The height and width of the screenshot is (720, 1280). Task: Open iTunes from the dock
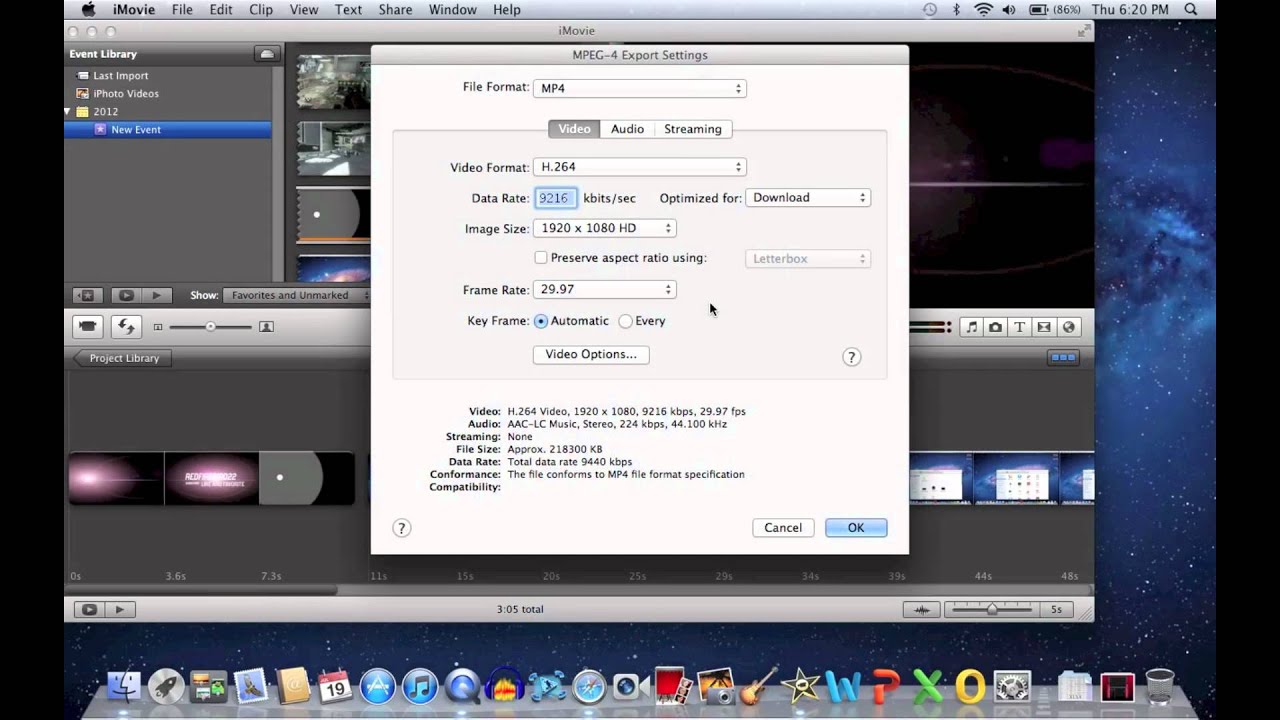[420, 687]
